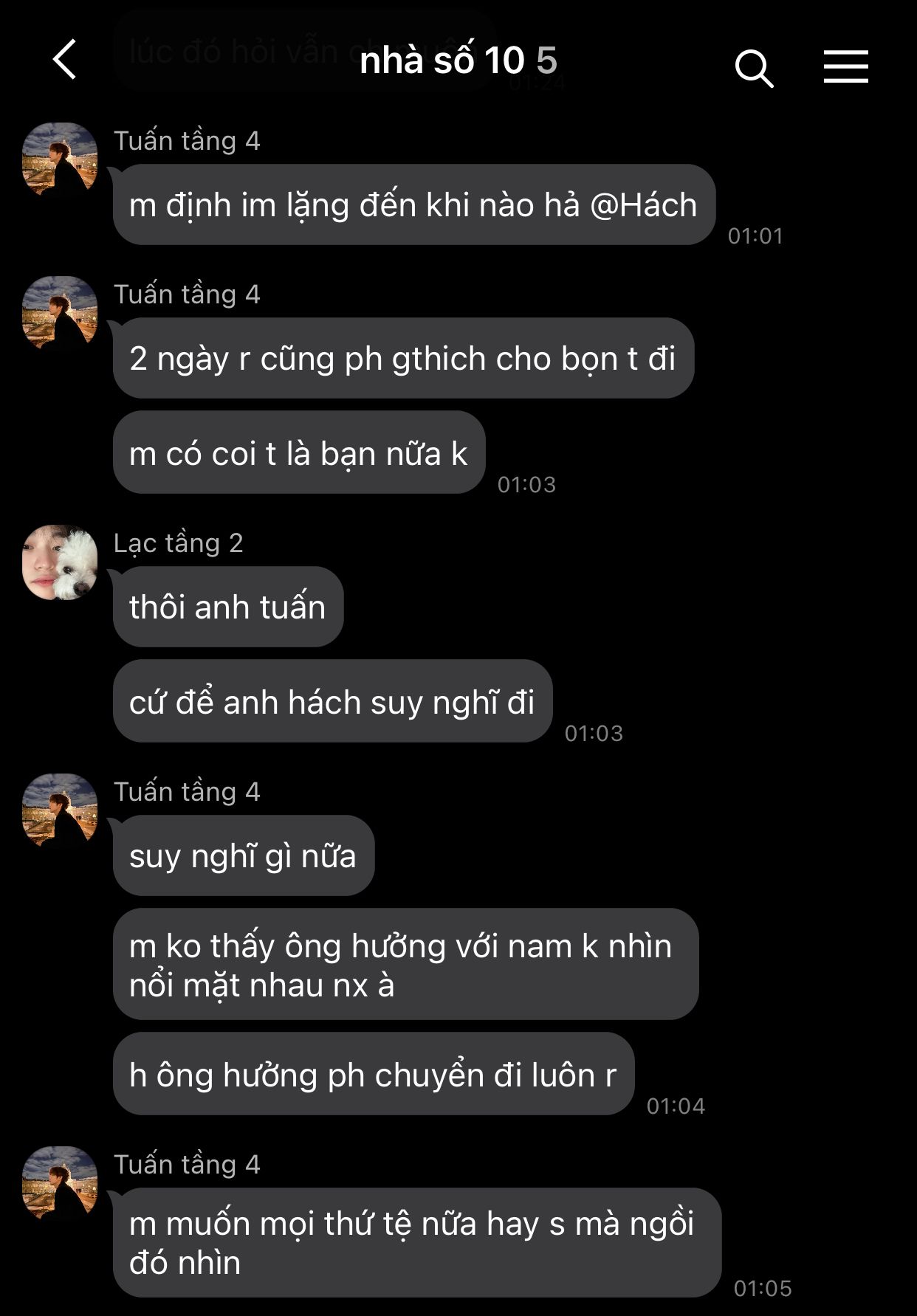Open the group title 'nhà số 10'
The height and width of the screenshot is (1316, 917).
[442, 60]
